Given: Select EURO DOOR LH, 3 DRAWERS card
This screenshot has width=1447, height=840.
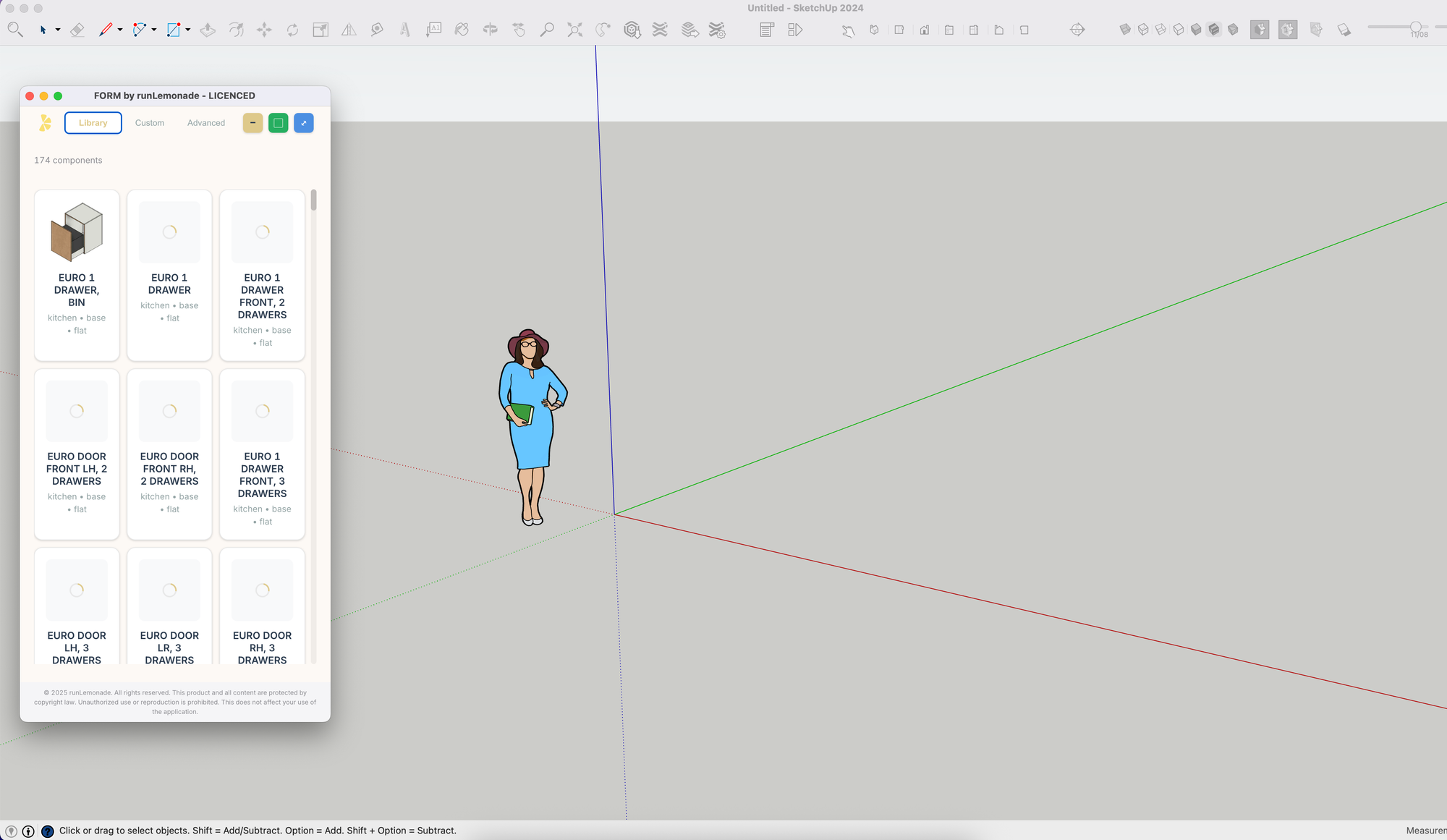Looking at the screenshot, I should pos(77,606).
